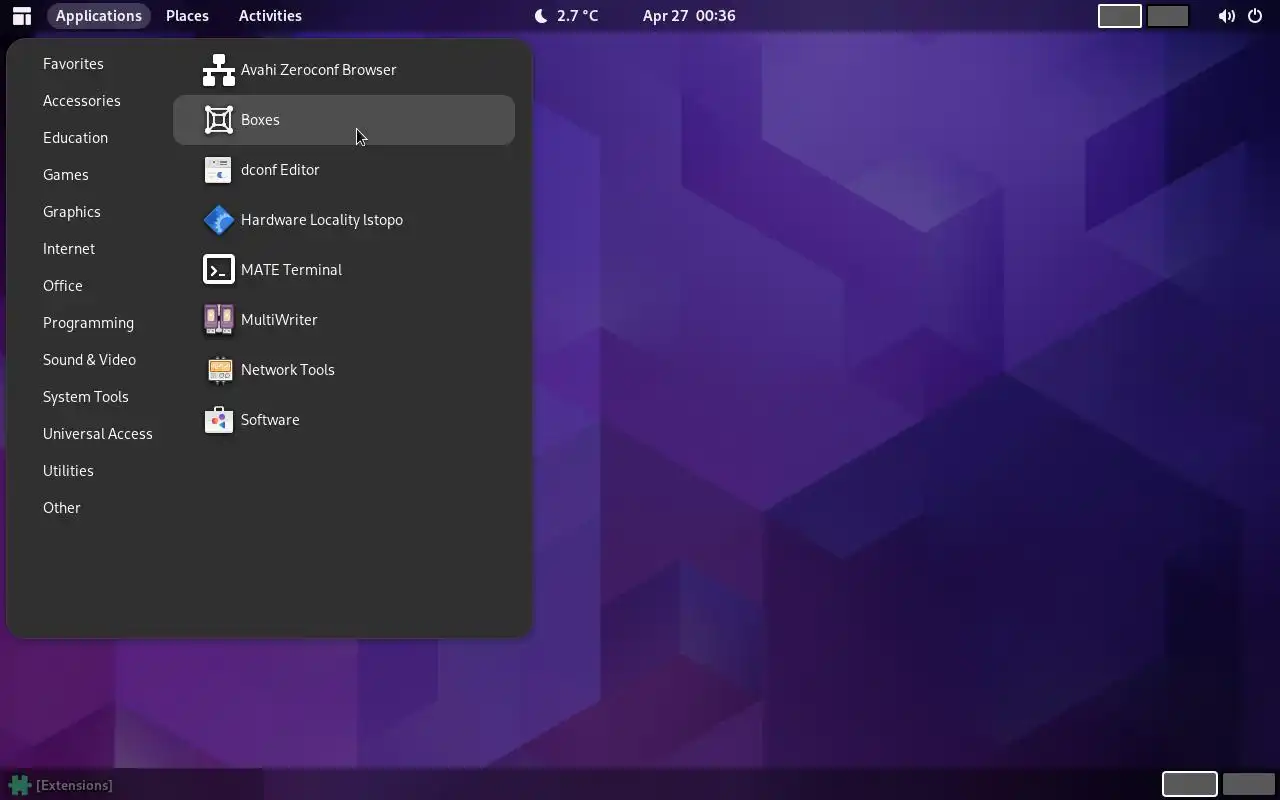Viewport: 1280px width, 800px height.
Task: Select the Favorites category
Action: 73,64
